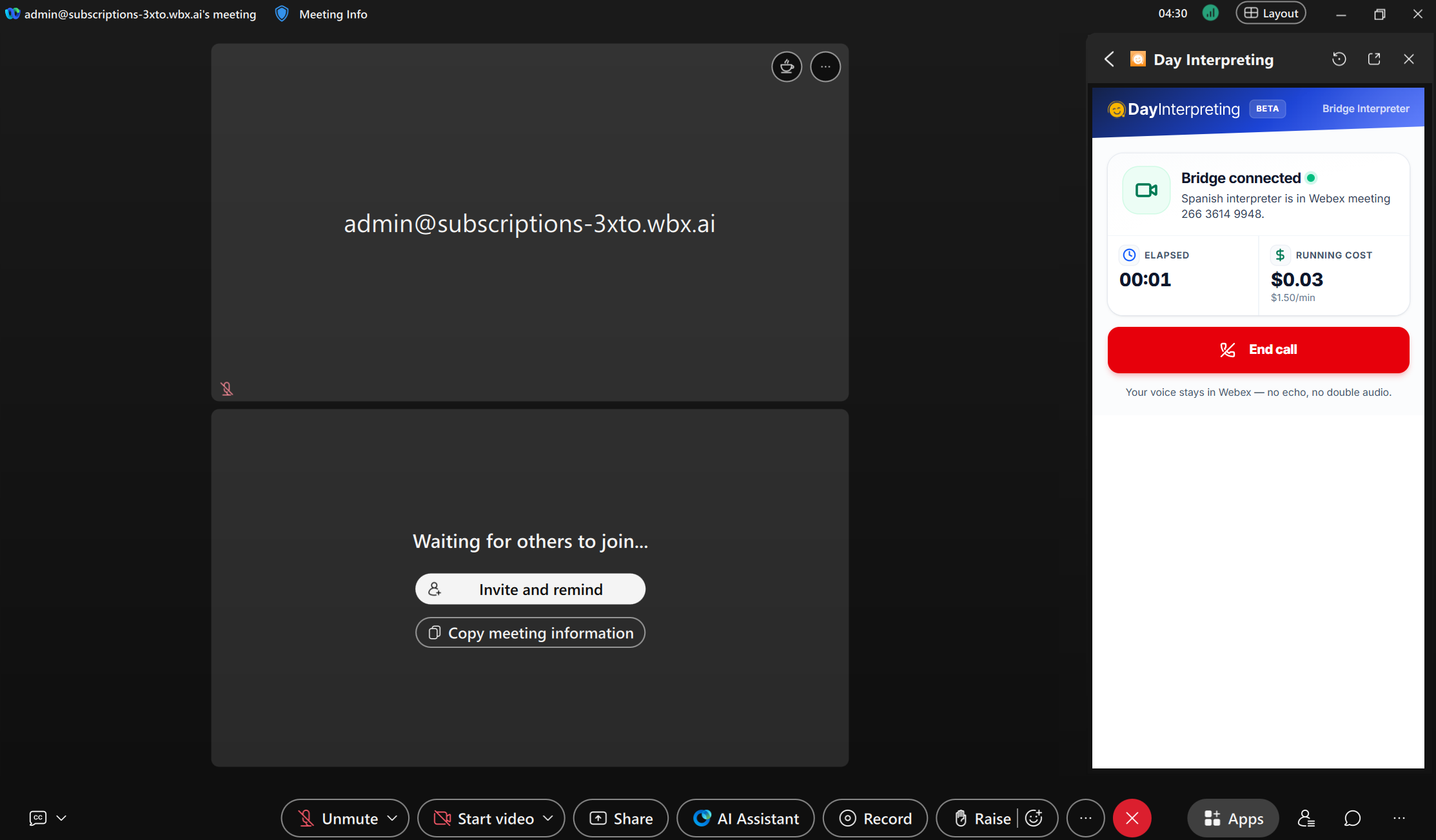This screenshot has width=1436, height=840.
Task: Copy meeting information
Action: [x=530, y=633]
